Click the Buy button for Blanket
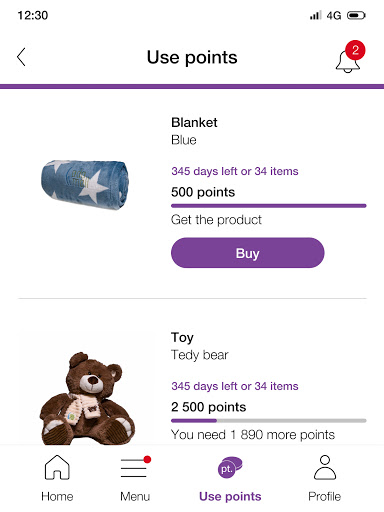 tap(248, 253)
